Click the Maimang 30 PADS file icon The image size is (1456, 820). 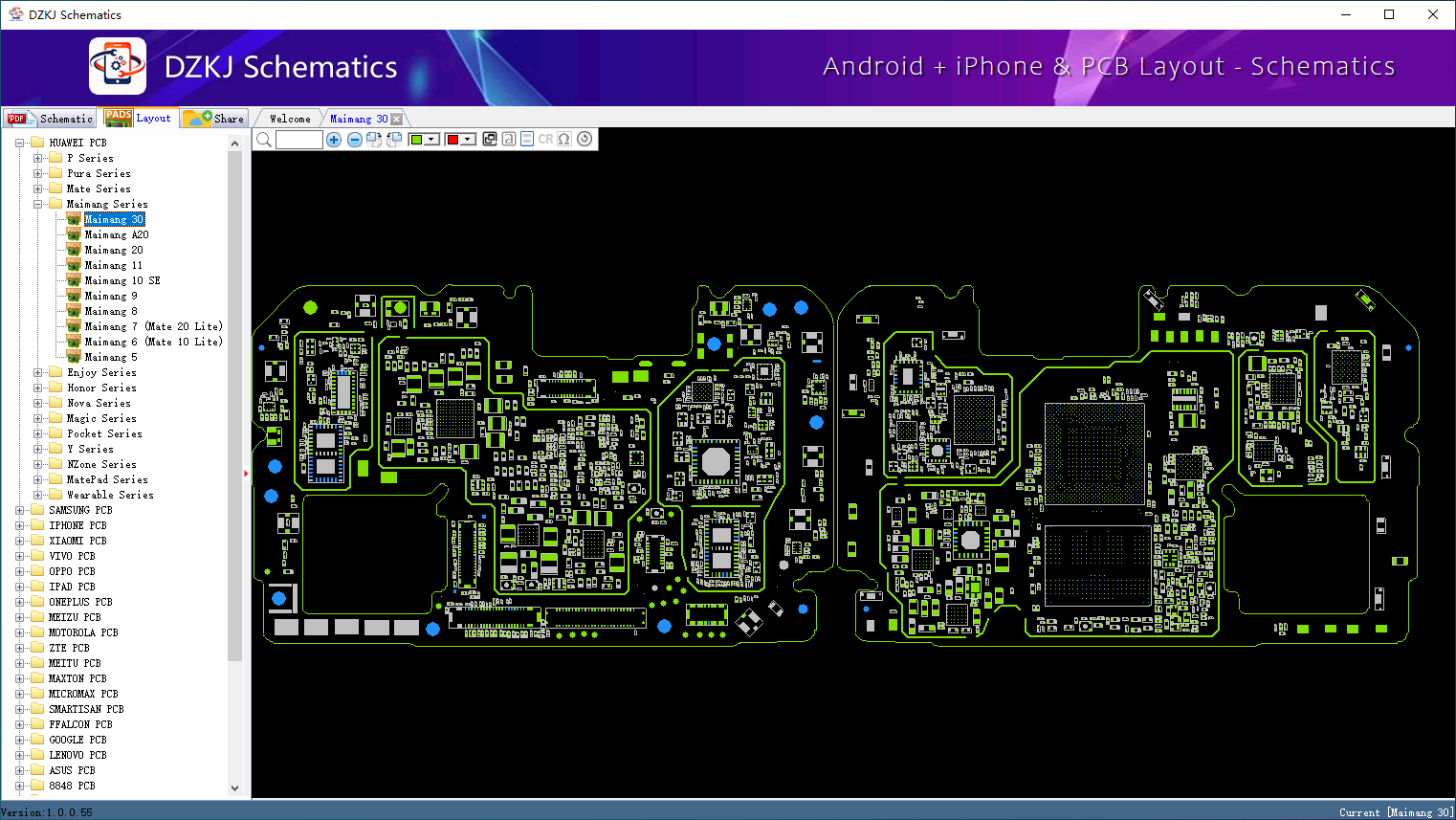(74, 219)
